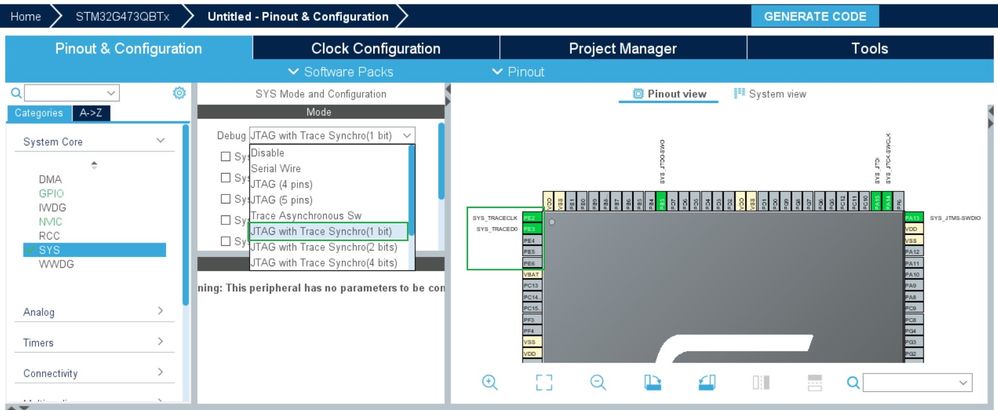Click pin PC13 on the chip
This screenshot has height=410, width=998.
coord(532,285)
